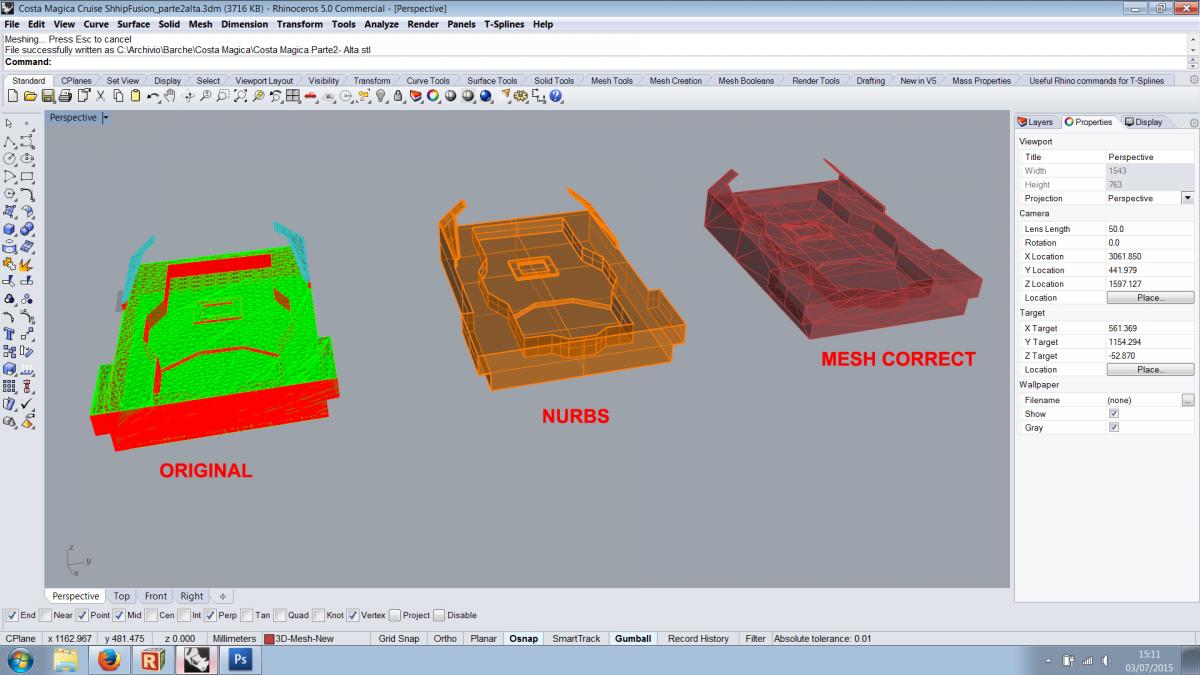Open the Projection dropdown in Properties
The image size is (1200, 675).
tap(1187, 198)
